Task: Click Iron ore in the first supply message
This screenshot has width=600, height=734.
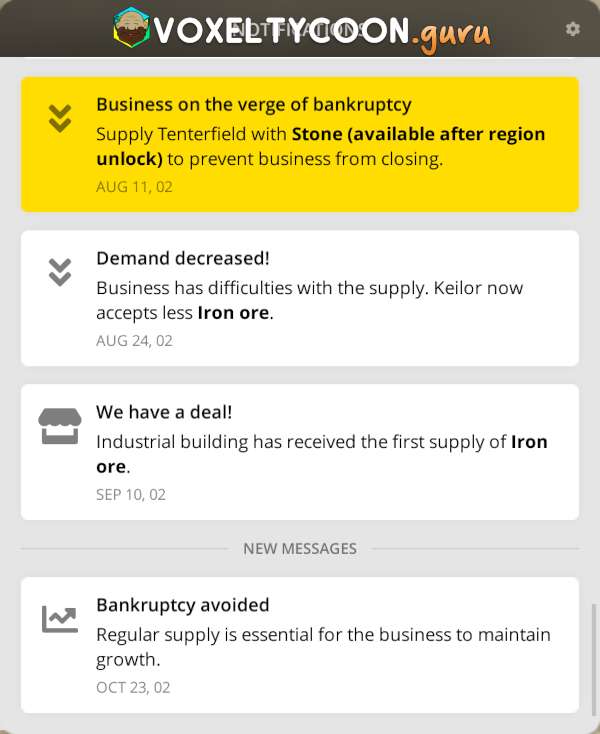Action: click(529, 442)
